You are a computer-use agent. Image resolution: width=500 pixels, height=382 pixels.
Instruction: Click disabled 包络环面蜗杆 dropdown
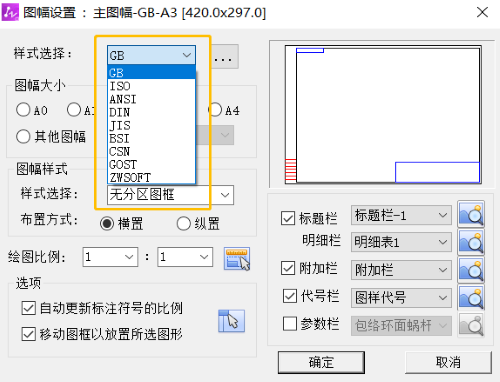coord(401,325)
